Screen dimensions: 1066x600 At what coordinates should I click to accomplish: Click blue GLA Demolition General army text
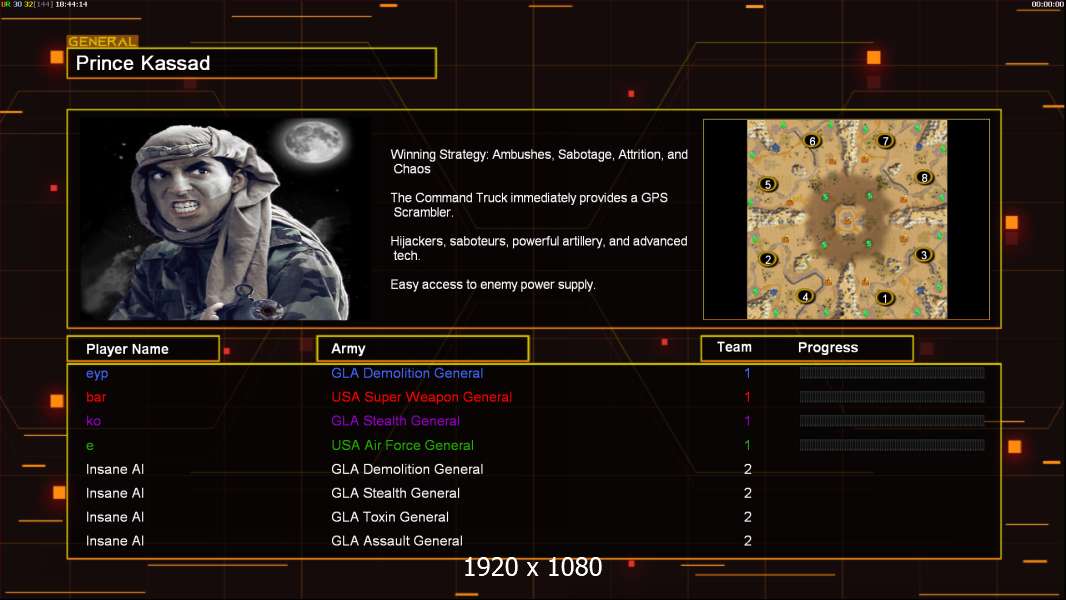coord(407,373)
